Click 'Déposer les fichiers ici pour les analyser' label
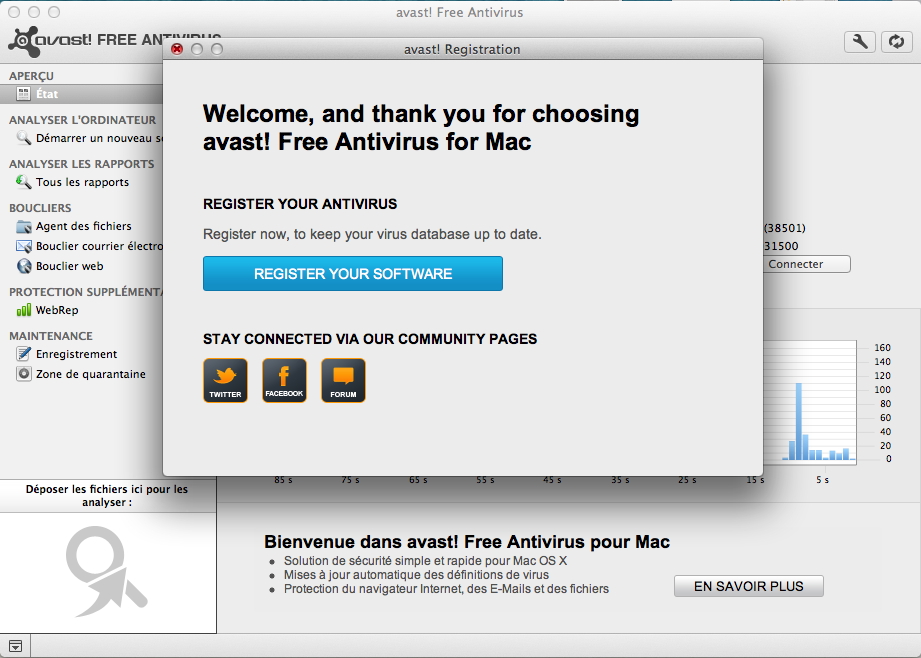The image size is (921, 658). tap(107, 495)
